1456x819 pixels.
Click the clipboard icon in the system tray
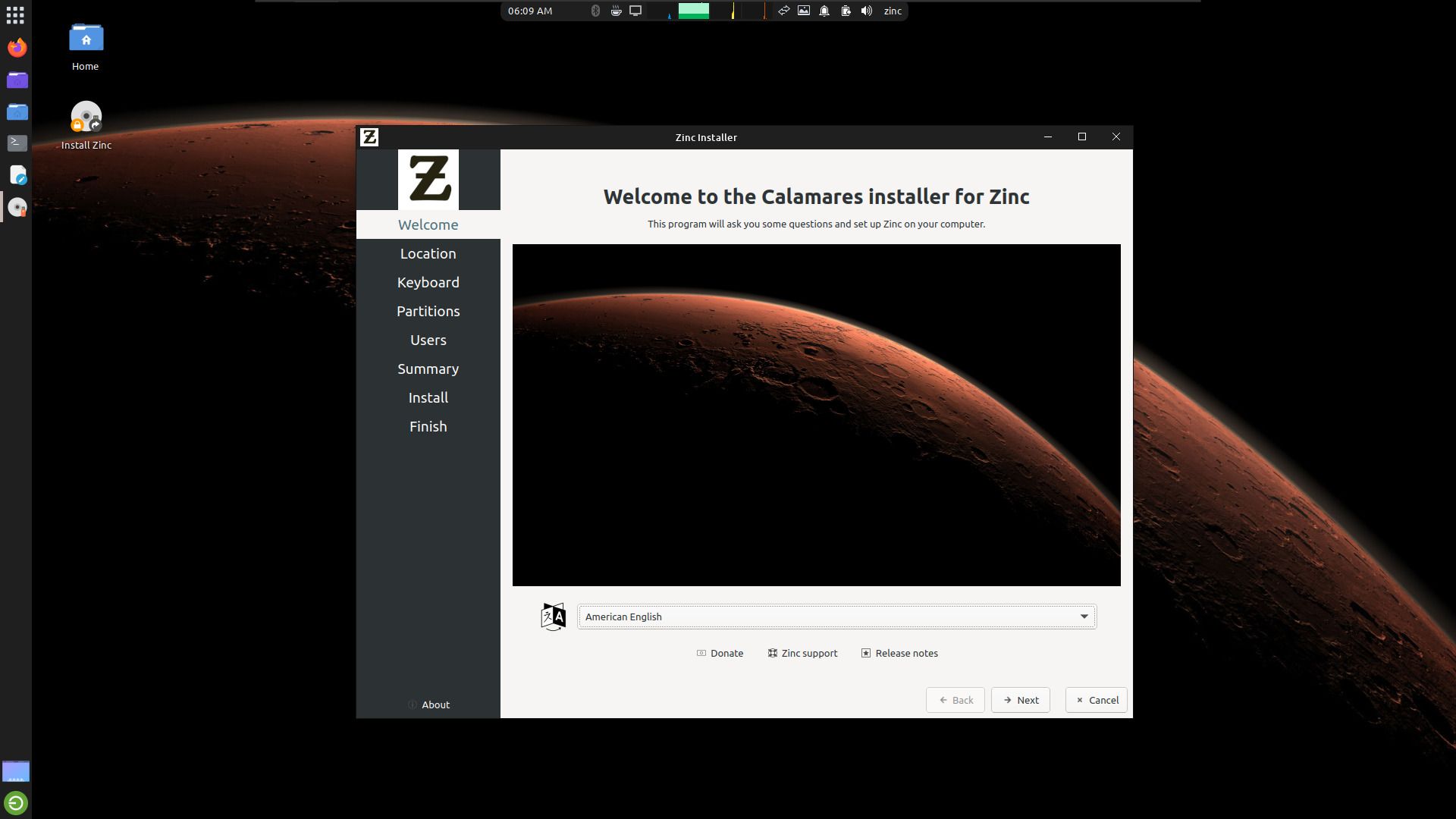coord(846,11)
